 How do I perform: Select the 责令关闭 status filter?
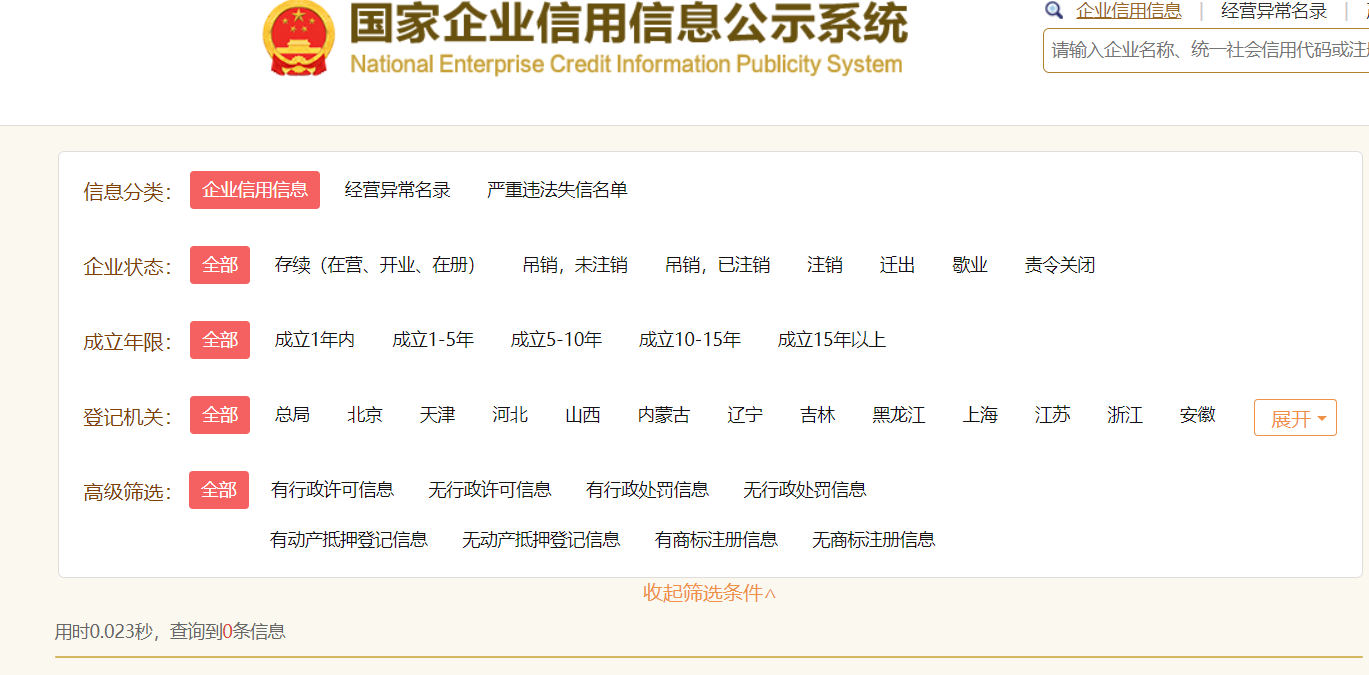tap(1060, 265)
